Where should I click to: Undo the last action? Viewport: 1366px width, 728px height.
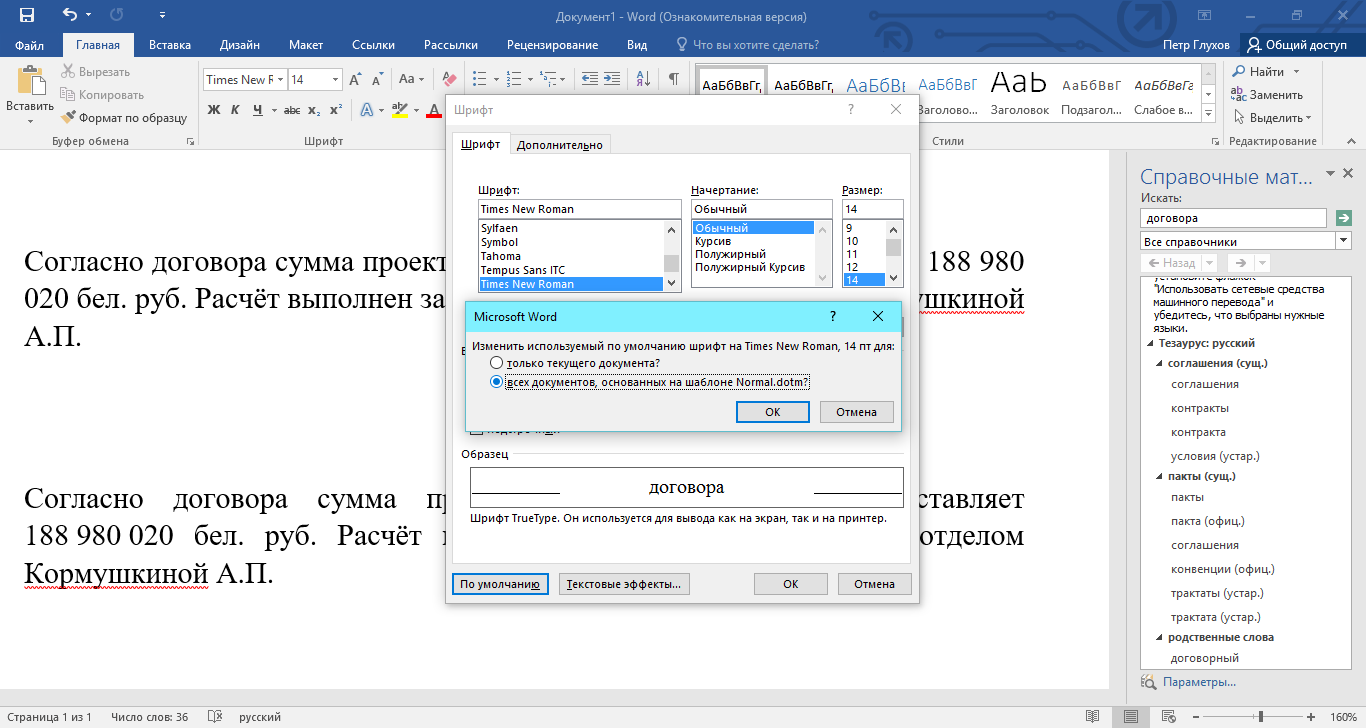69,15
